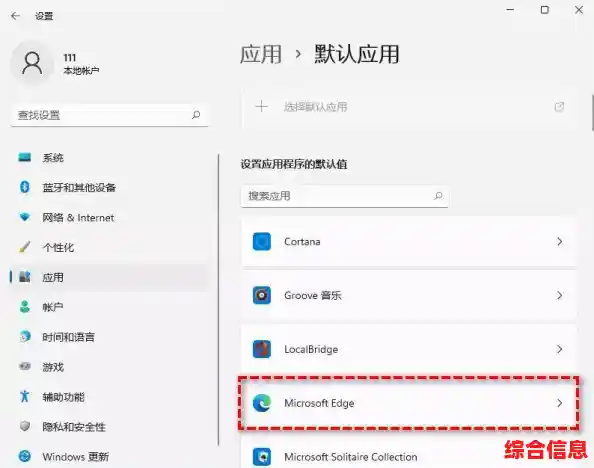Click the 111 本地帐户 profile name
This screenshot has width=594, height=468.
tap(81, 64)
